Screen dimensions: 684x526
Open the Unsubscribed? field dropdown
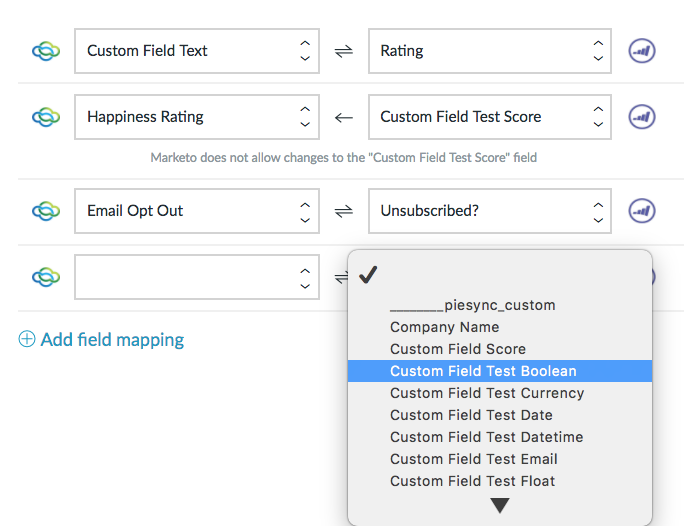tap(489, 211)
